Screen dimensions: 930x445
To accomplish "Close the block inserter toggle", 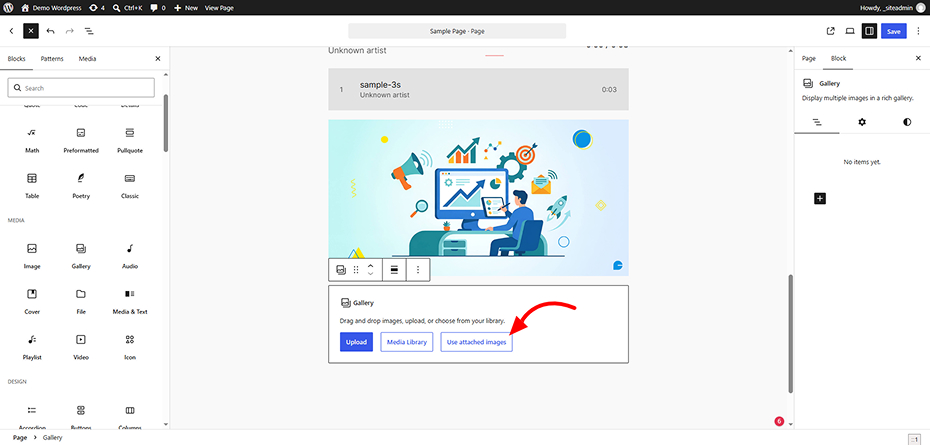I will (31, 31).
